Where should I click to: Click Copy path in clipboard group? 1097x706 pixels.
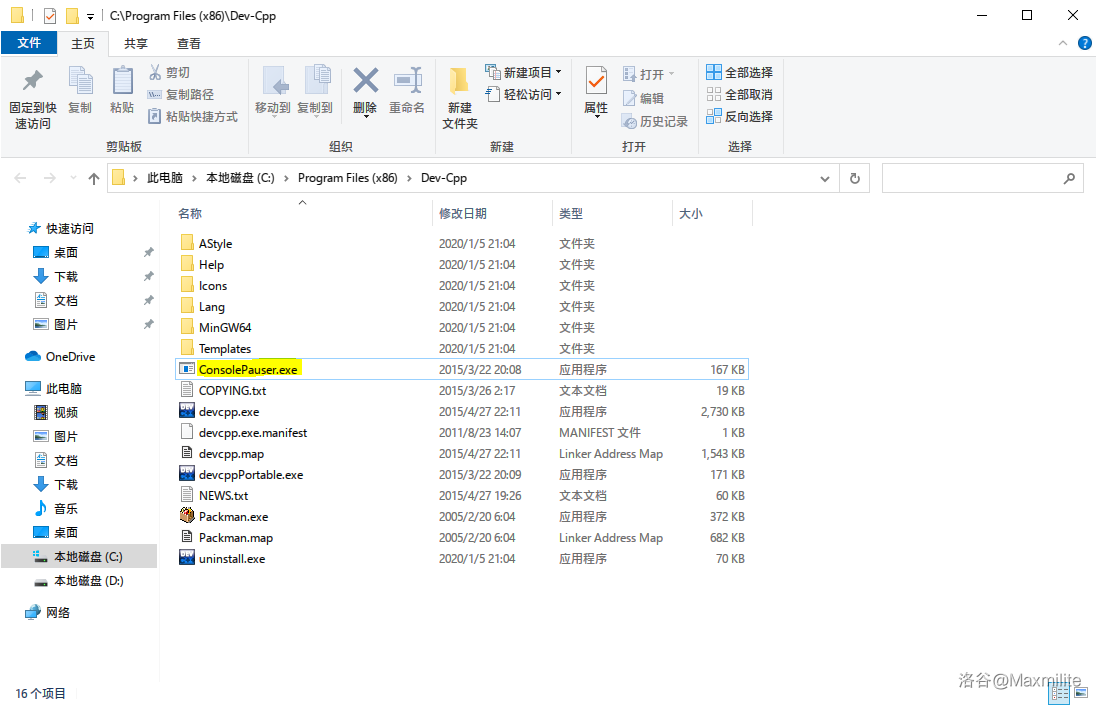[181, 94]
